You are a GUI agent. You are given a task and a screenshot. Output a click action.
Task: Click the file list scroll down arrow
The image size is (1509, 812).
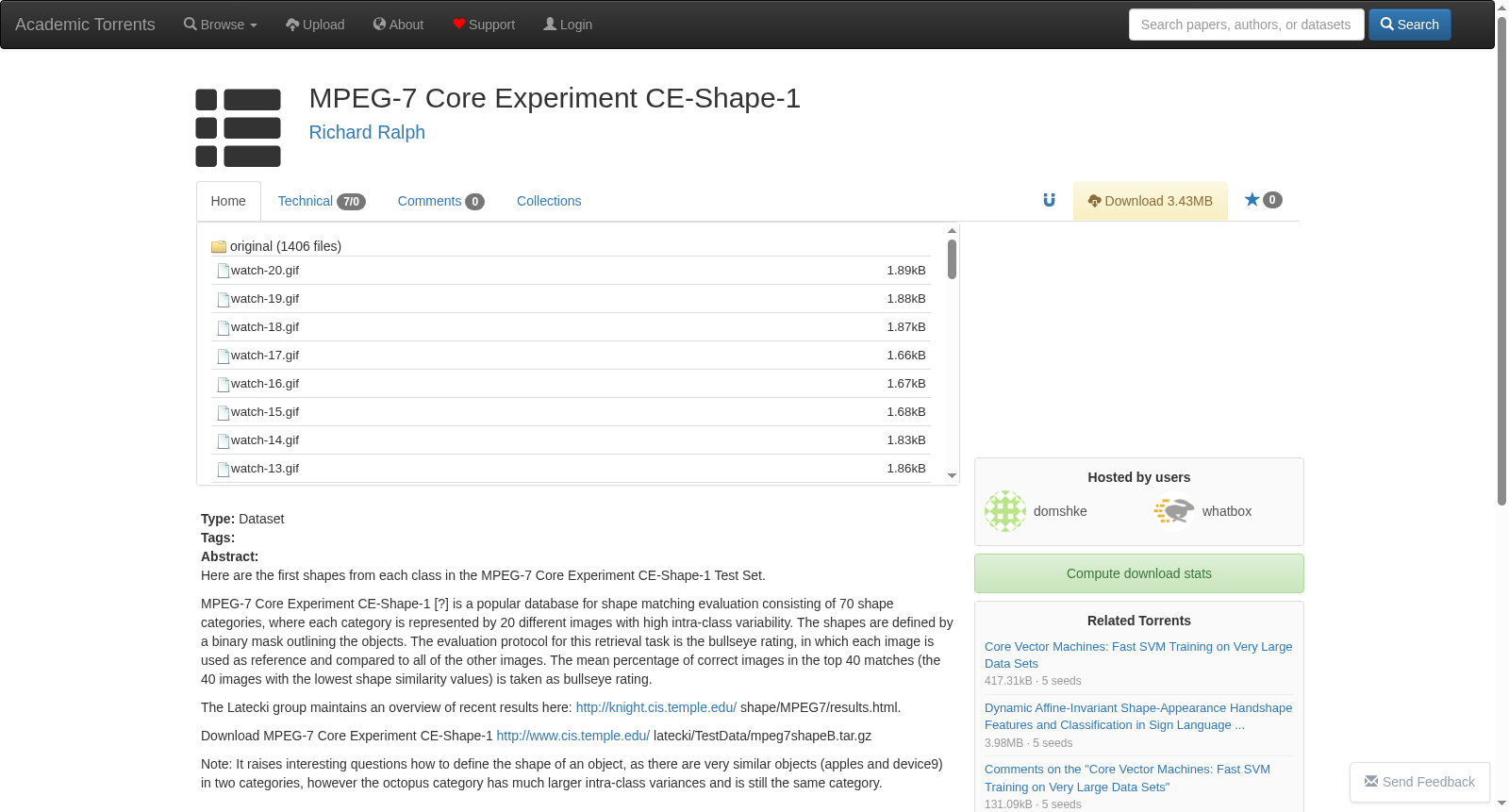pyautogui.click(x=953, y=476)
